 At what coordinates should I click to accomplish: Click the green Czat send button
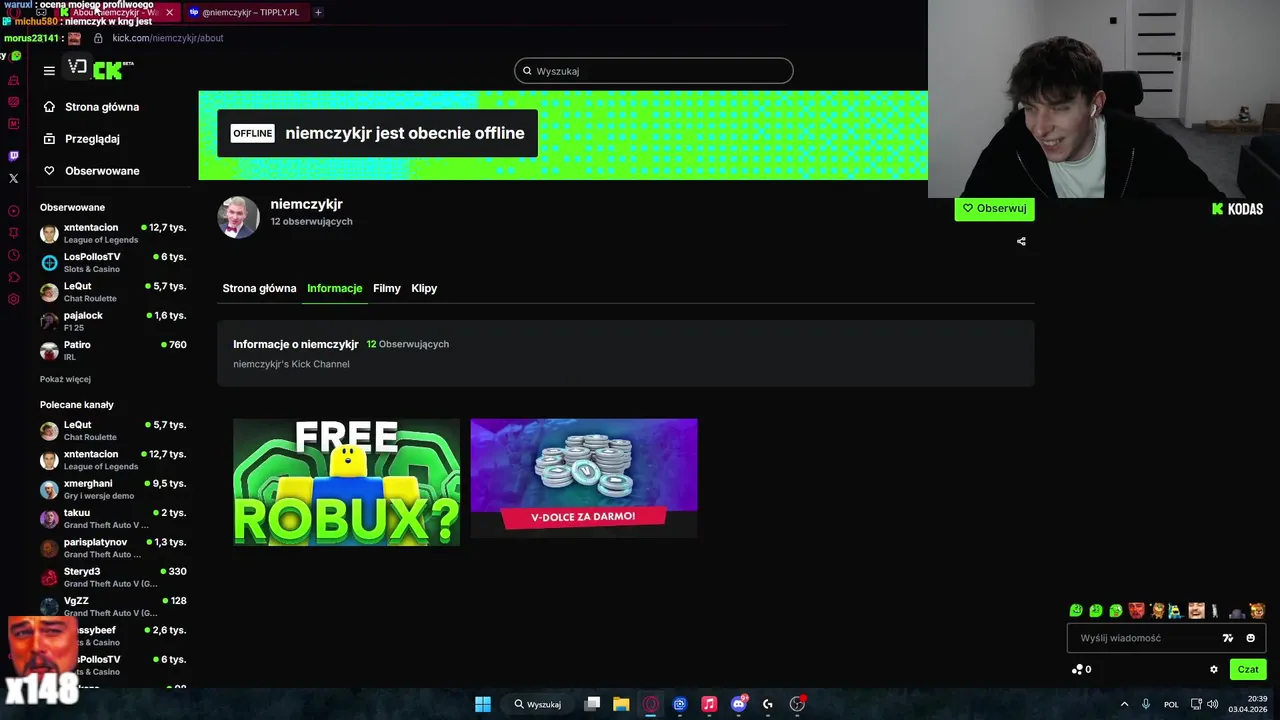(1248, 669)
